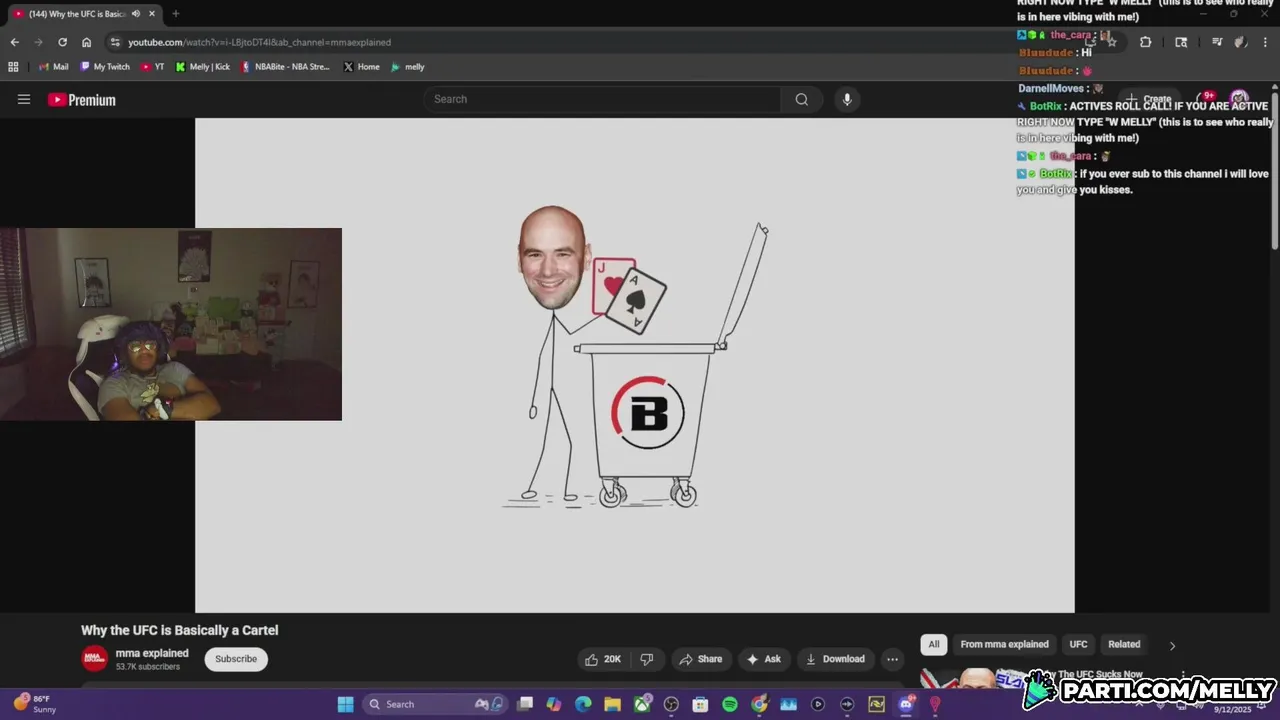Open Discord from taskbar
The height and width of the screenshot is (720, 1280).
click(x=906, y=704)
